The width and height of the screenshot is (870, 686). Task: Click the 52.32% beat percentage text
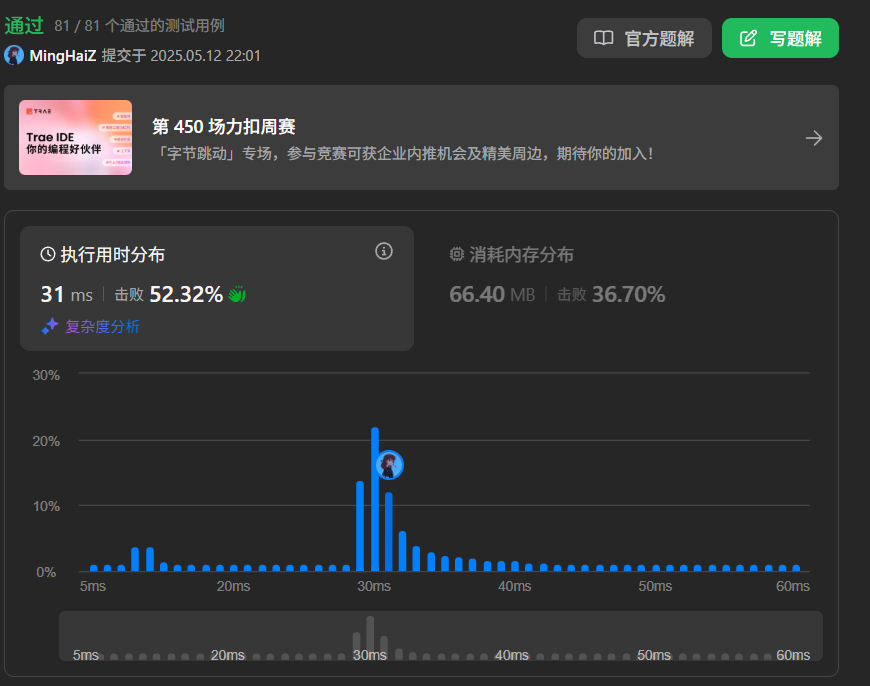(186, 294)
